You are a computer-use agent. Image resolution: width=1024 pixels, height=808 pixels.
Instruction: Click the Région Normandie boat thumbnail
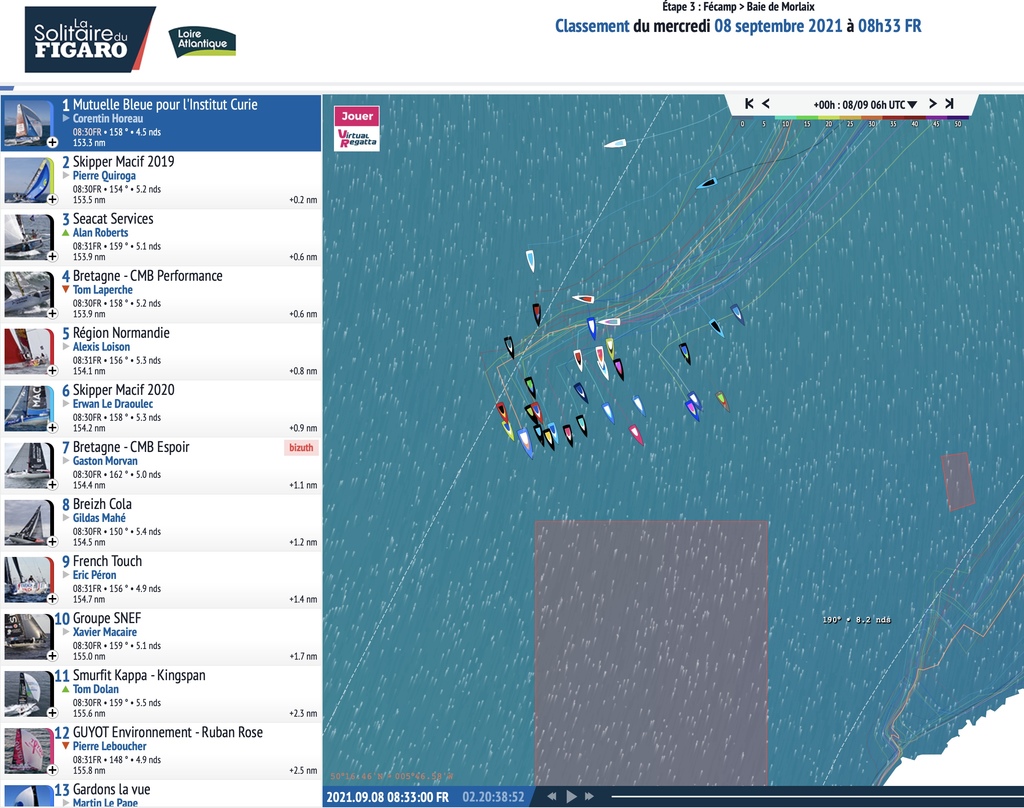28,351
